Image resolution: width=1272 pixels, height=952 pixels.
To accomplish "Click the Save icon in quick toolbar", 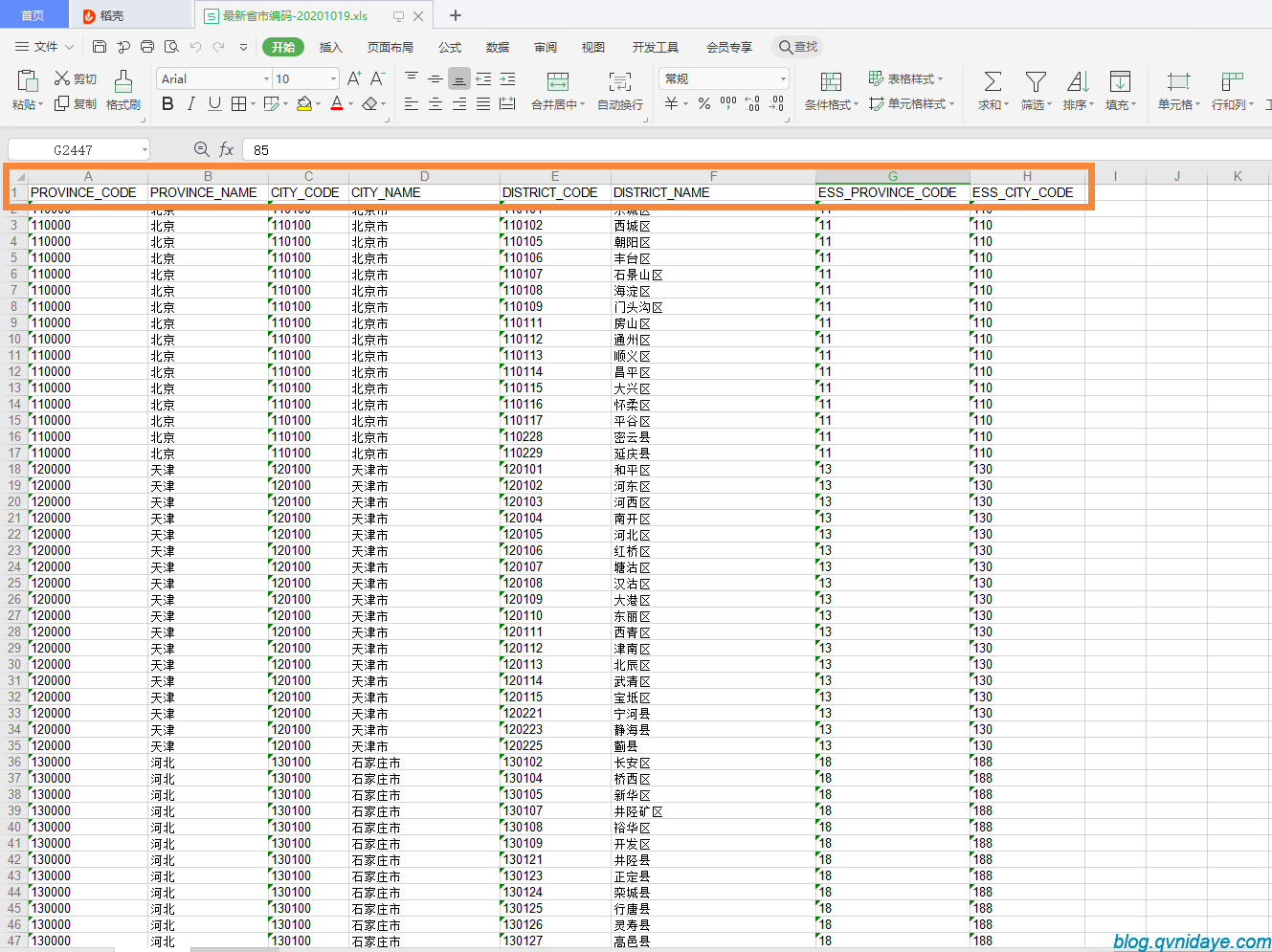I will [100, 46].
